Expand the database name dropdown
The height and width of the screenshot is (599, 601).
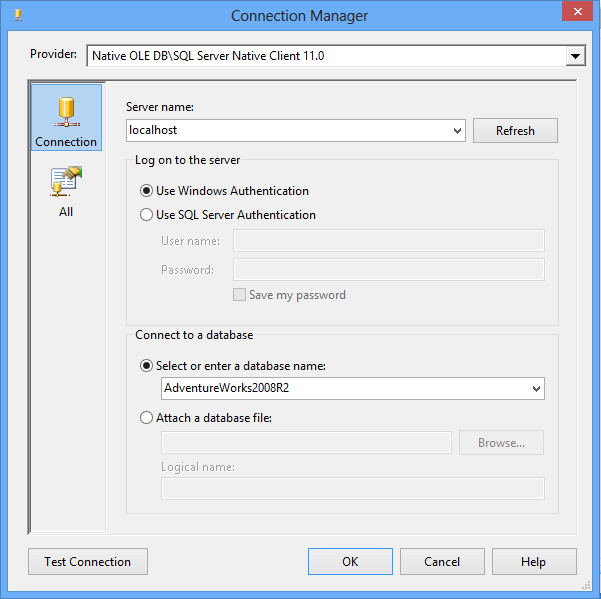[x=536, y=389]
